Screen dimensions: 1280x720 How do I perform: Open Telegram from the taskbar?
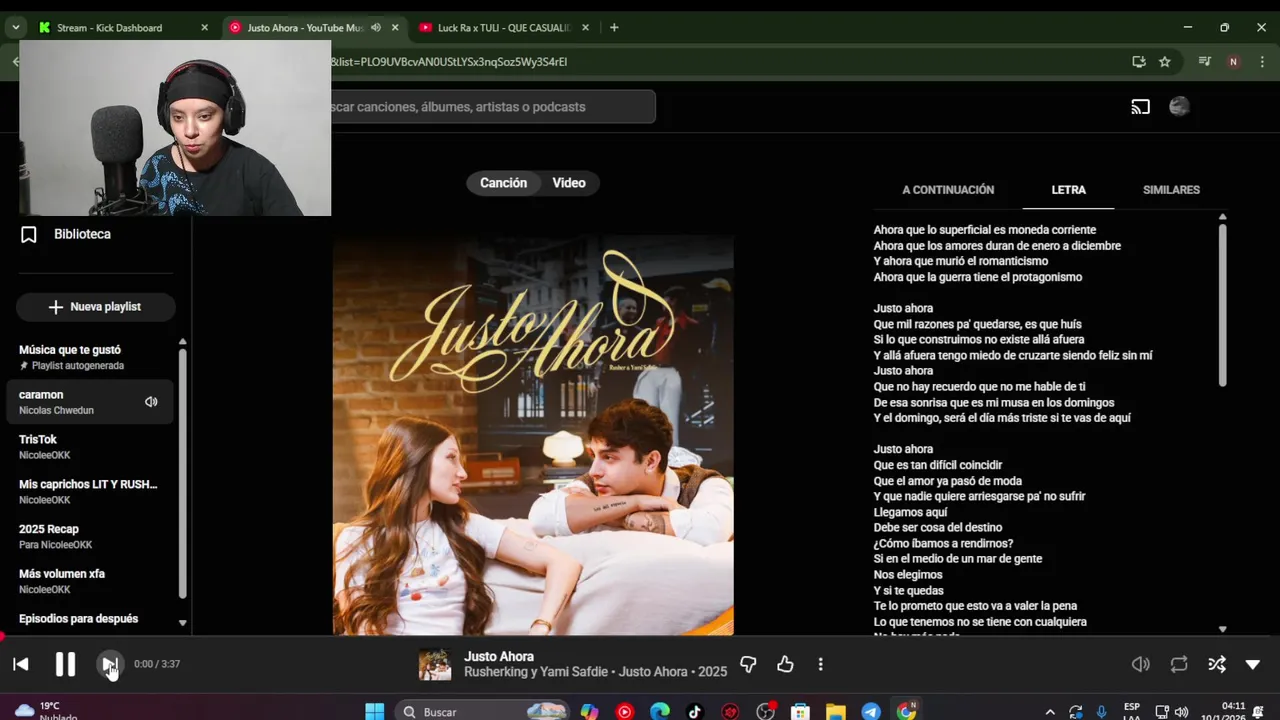(871, 711)
